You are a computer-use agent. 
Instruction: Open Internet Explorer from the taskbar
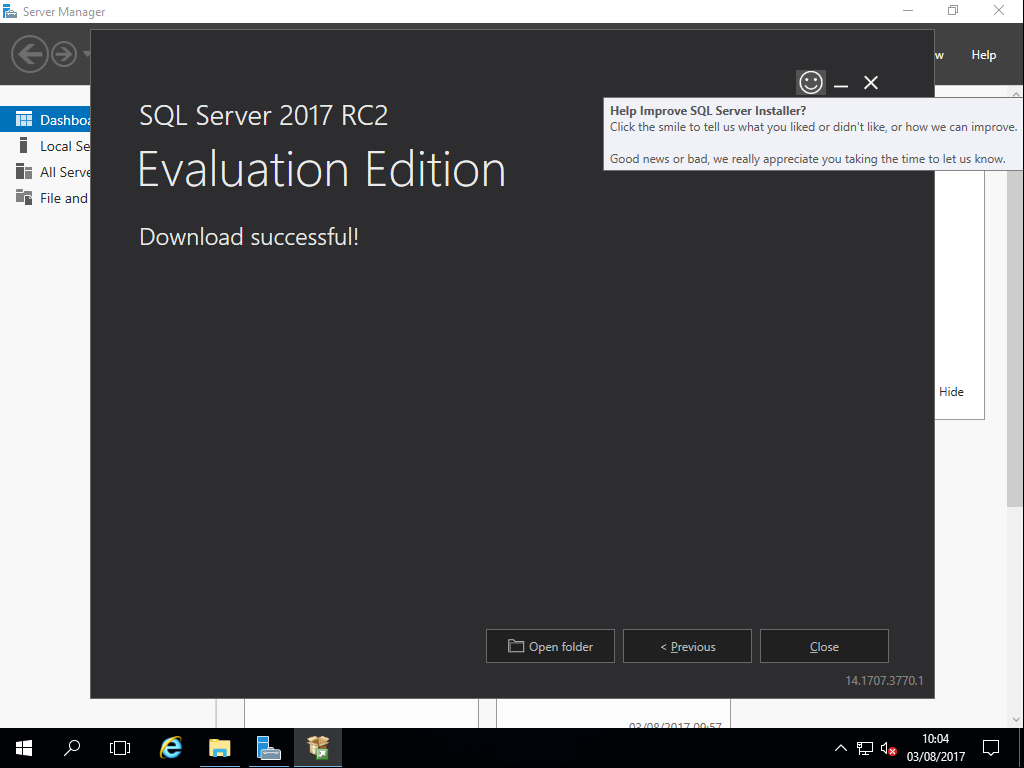pyautogui.click(x=171, y=747)
